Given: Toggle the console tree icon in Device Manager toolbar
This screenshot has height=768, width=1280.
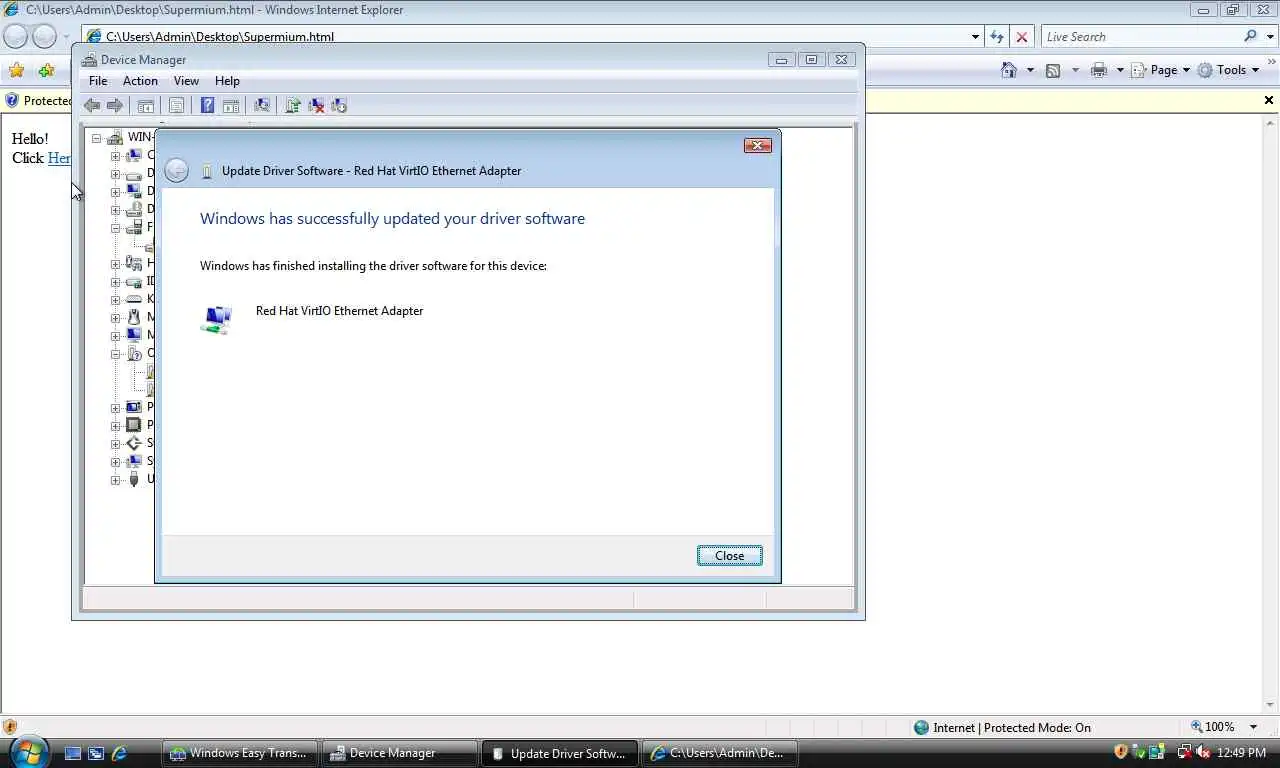Looking at the screenshot, I should click(146, 105).
